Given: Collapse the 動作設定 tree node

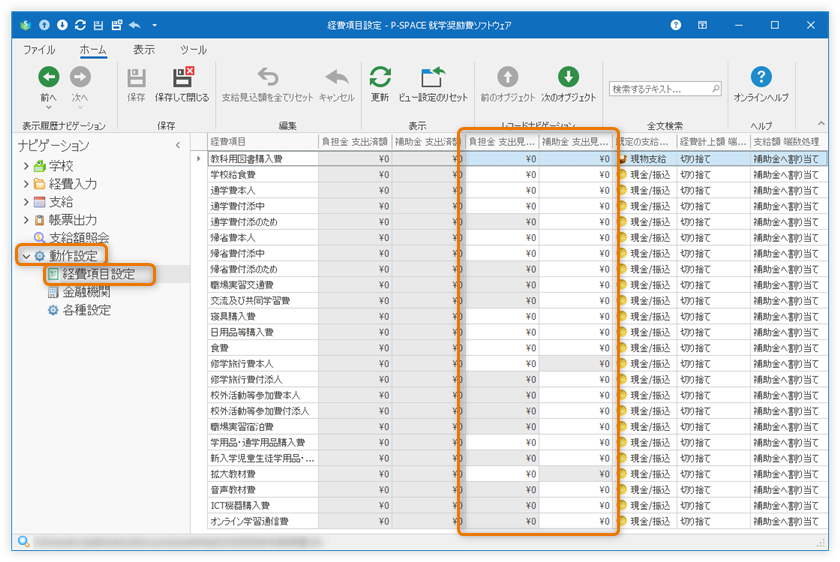Looking at the screenshot, I should coord(26,256).
